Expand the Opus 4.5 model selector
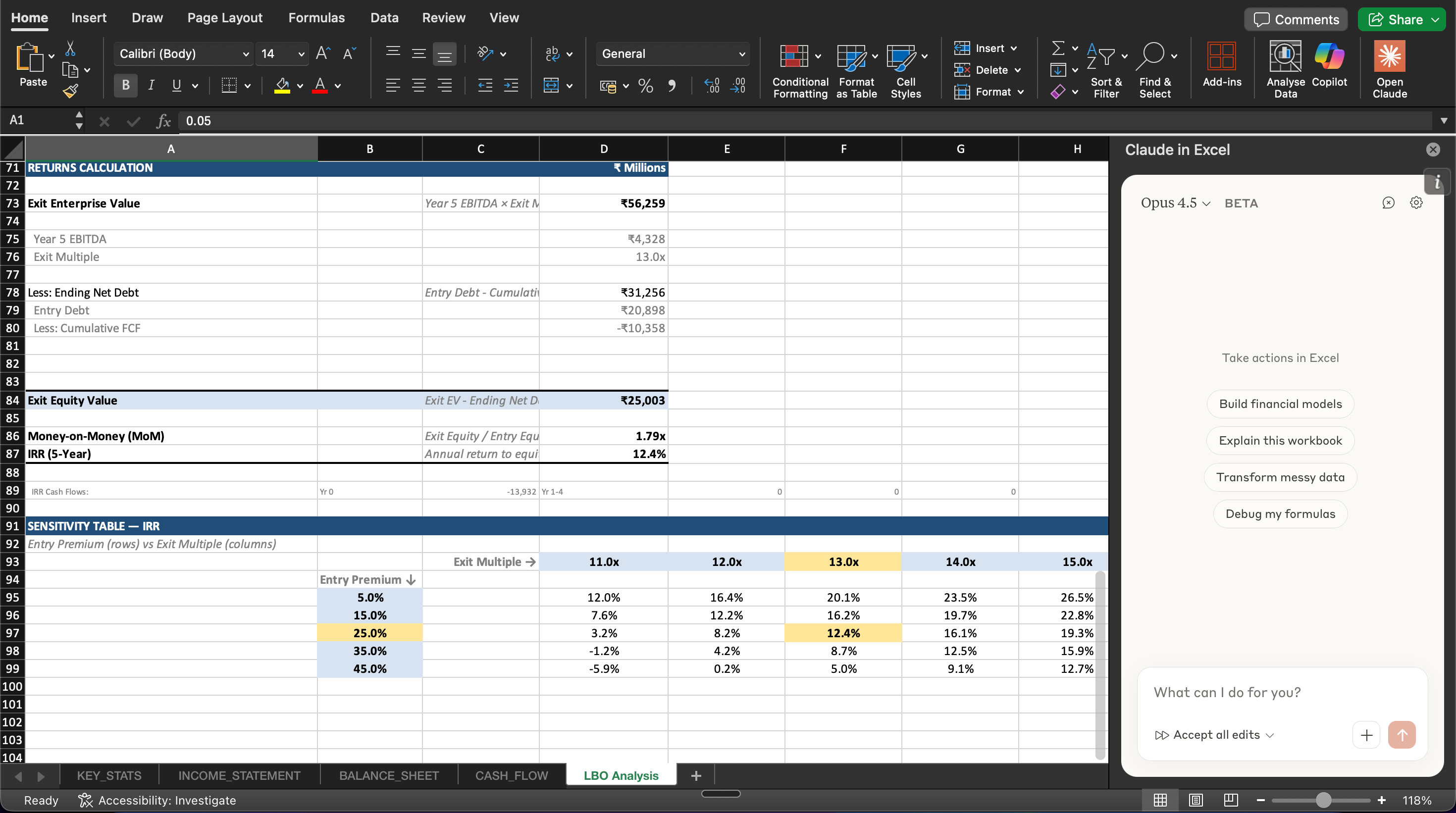The image size is (1456, 813). click(x=1175, y=203)
